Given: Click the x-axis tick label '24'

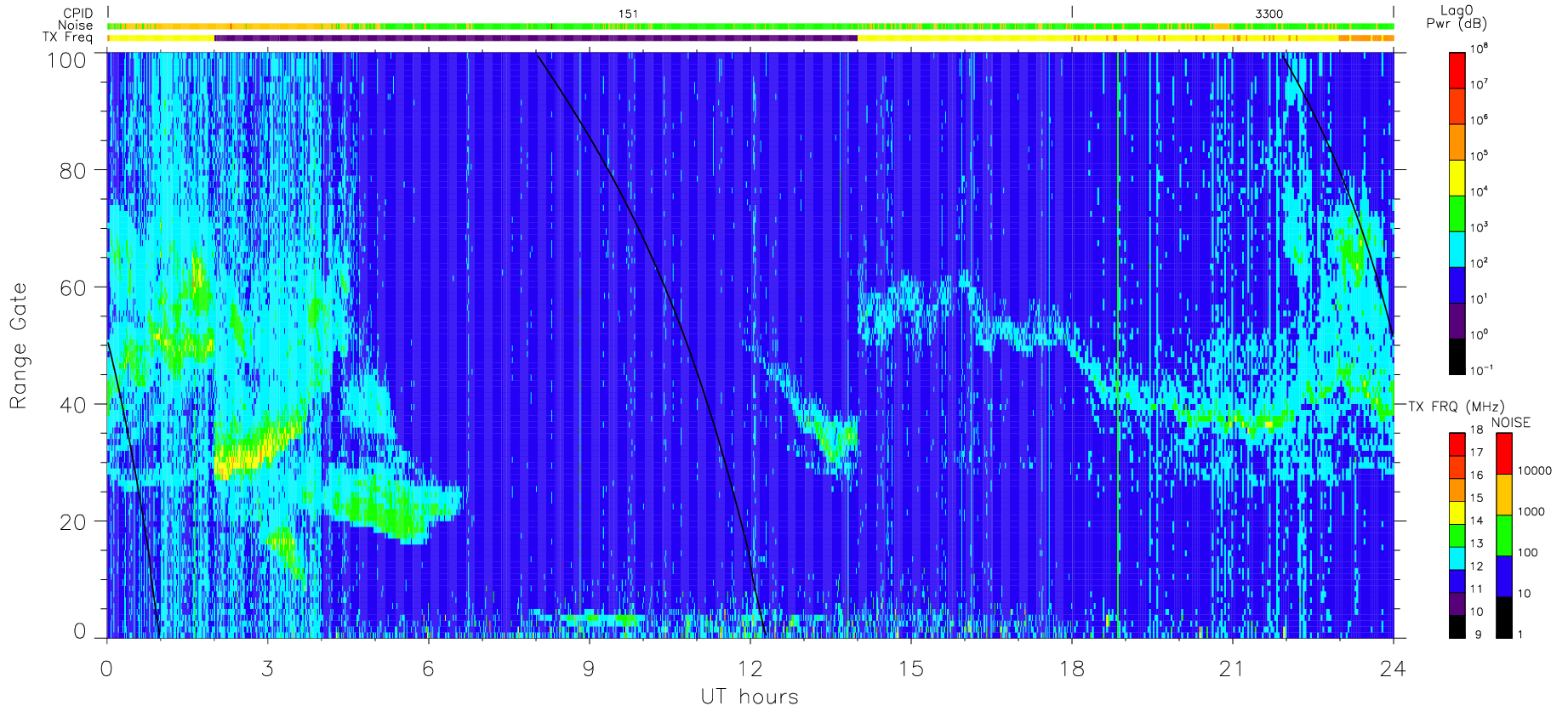Looking at the screenshot, I should click(1393, 669).
